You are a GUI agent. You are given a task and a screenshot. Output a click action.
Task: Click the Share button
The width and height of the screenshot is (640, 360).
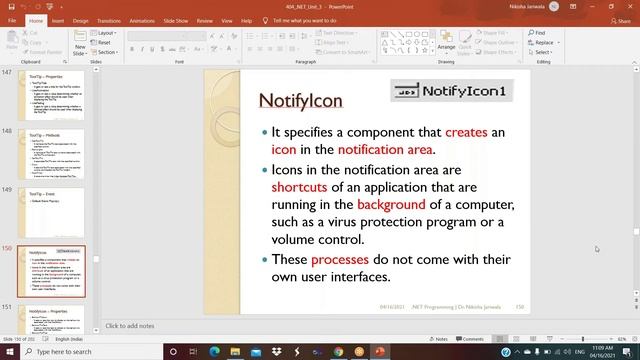click(x=620, y=21)
